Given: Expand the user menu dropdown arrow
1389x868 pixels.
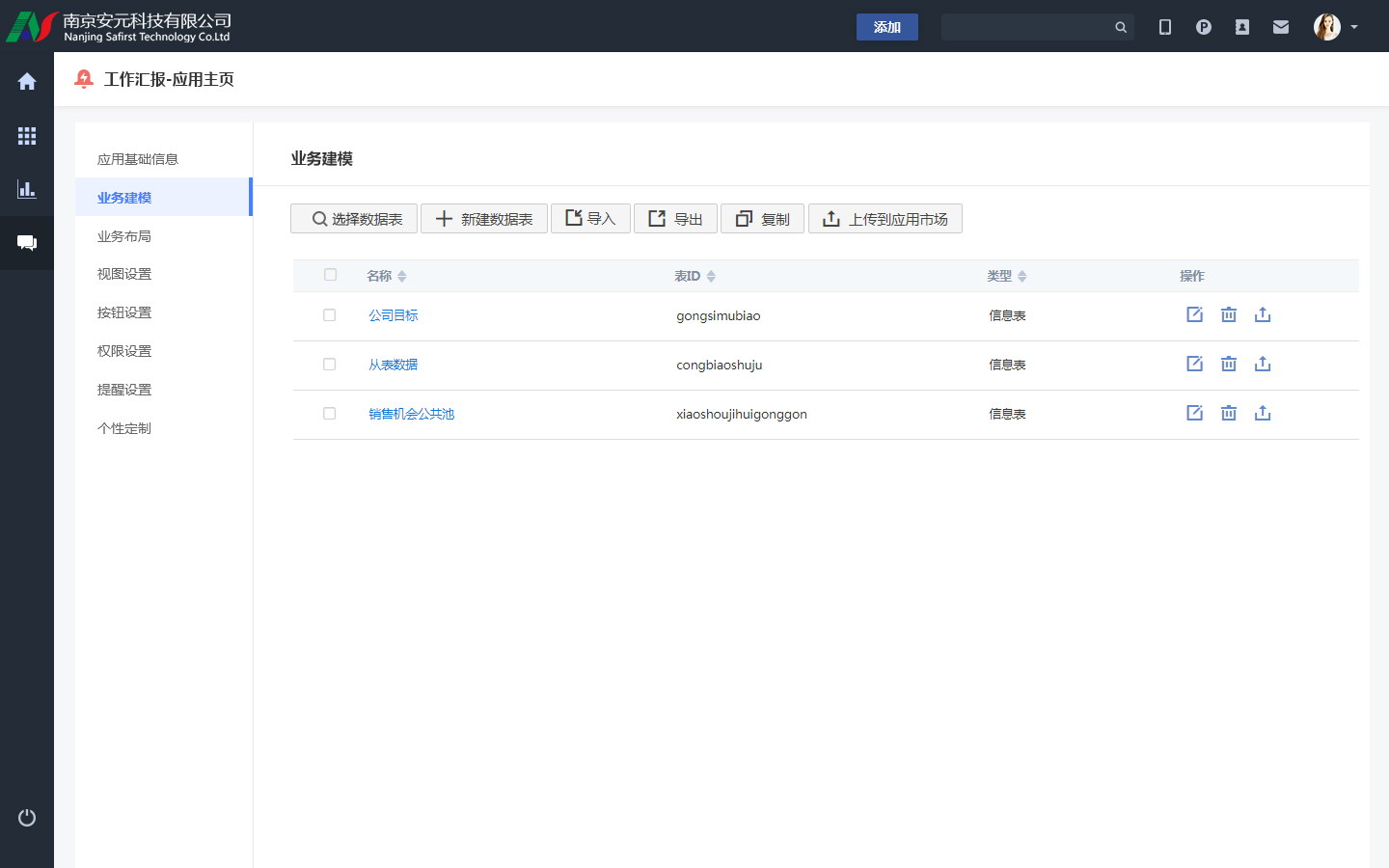Looking at the screenshot, I should click(1354, 27).
